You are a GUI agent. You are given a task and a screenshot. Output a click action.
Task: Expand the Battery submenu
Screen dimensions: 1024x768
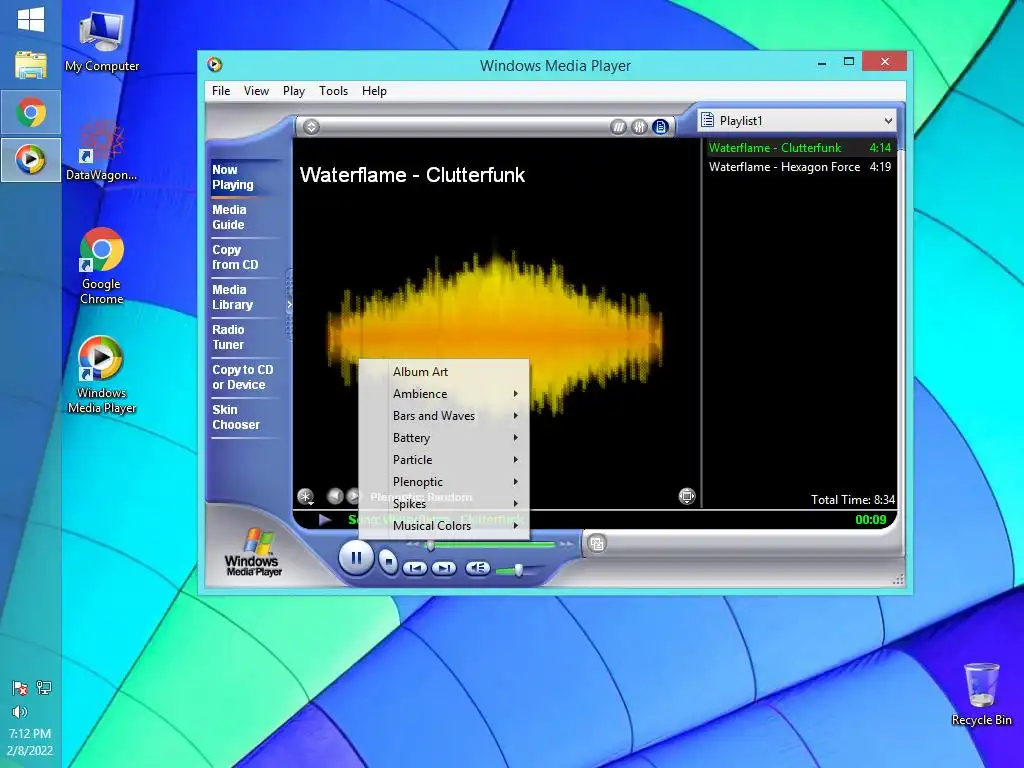coord(444,438)
